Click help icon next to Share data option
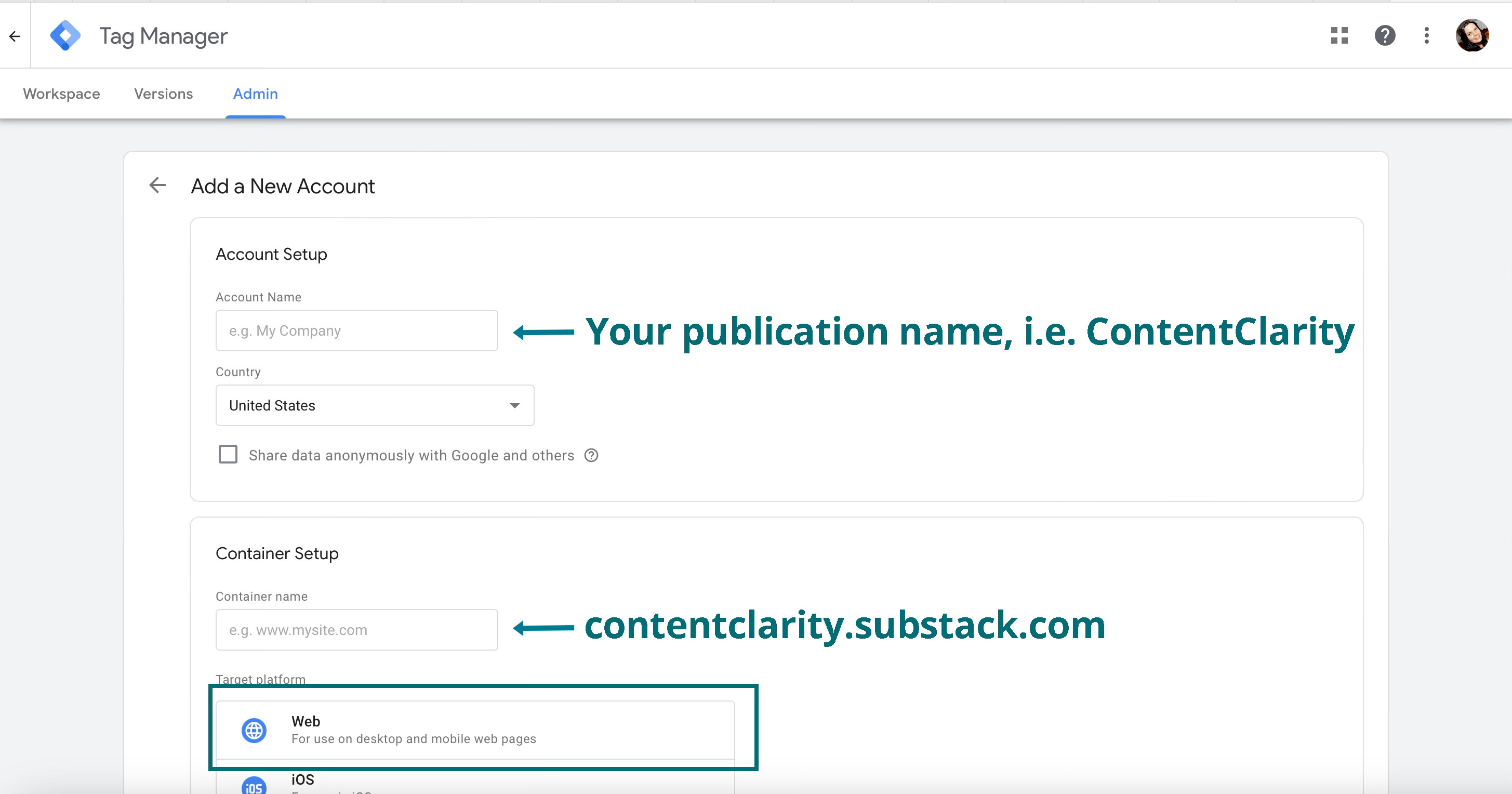 pos(591,455)
